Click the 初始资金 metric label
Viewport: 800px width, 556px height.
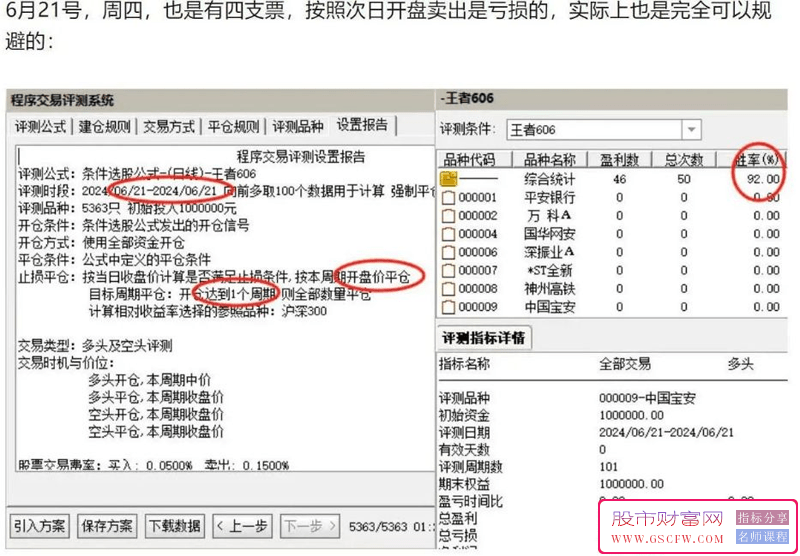coord(464,415)
